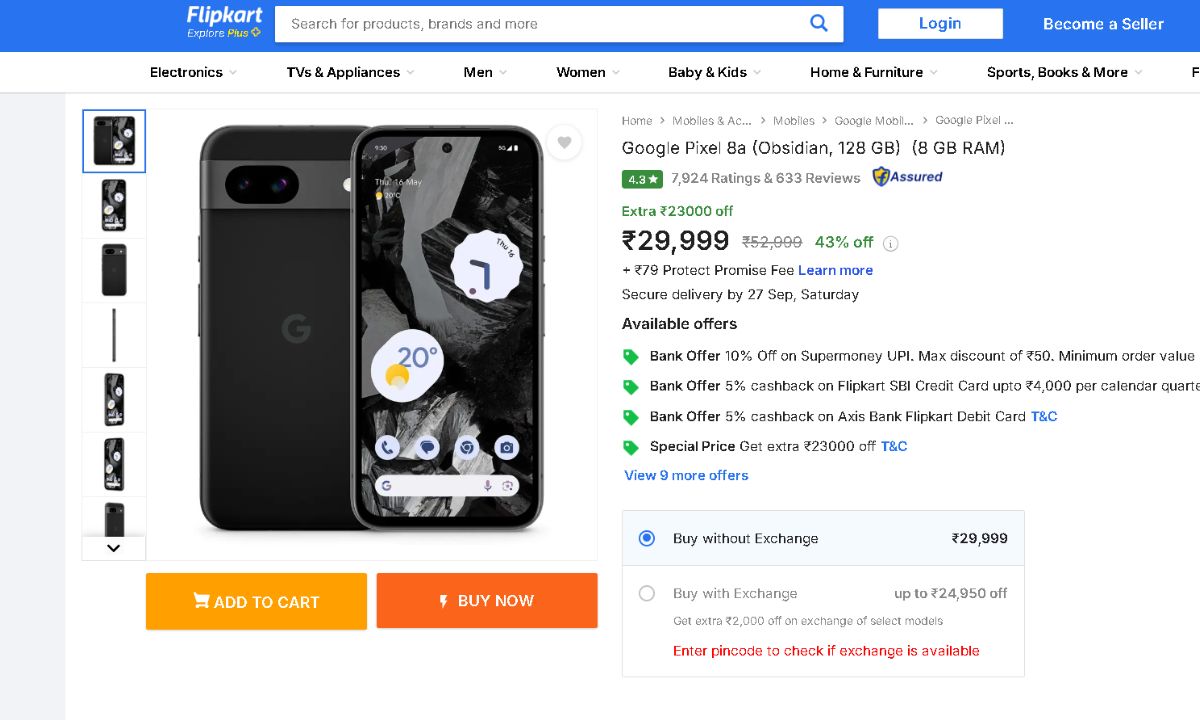Screen dimensions: 1200x720
Task: Open the Women category menu
Action: click(587, 72)
